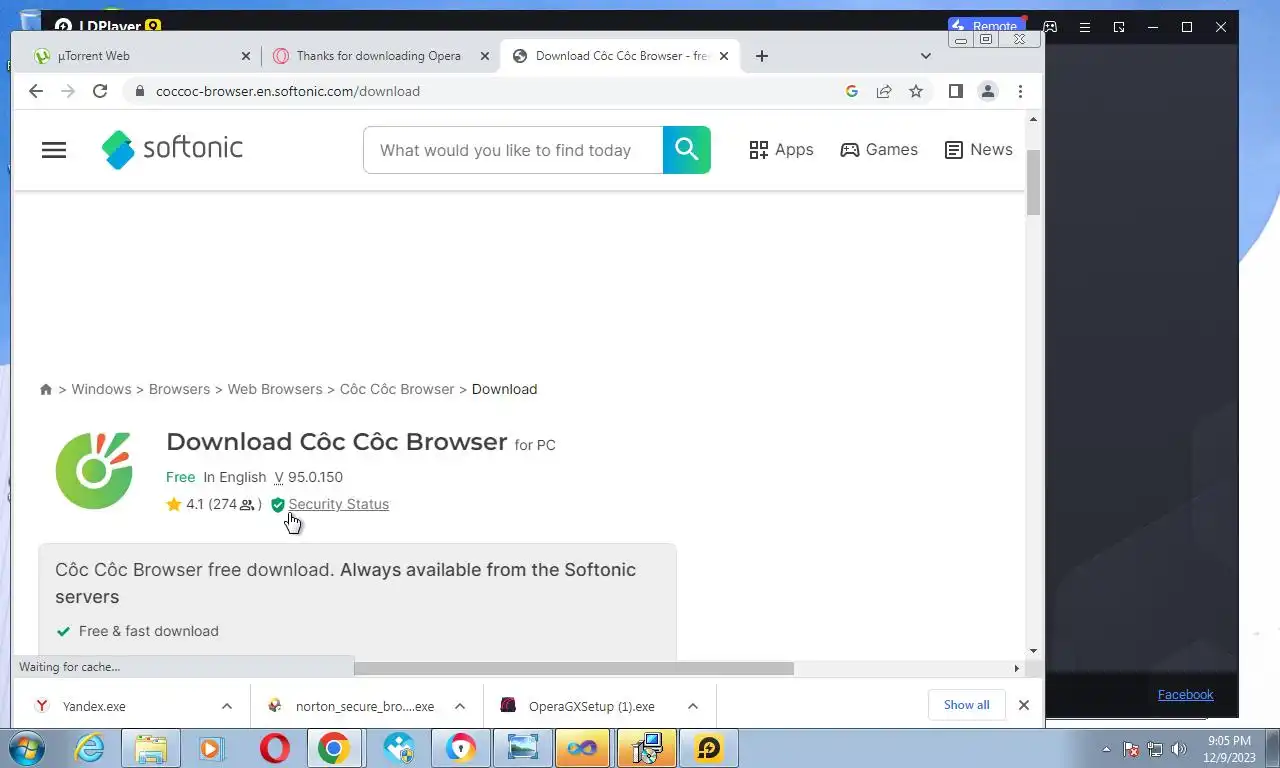Open the Softonic hamburger menu

[54, 150]
